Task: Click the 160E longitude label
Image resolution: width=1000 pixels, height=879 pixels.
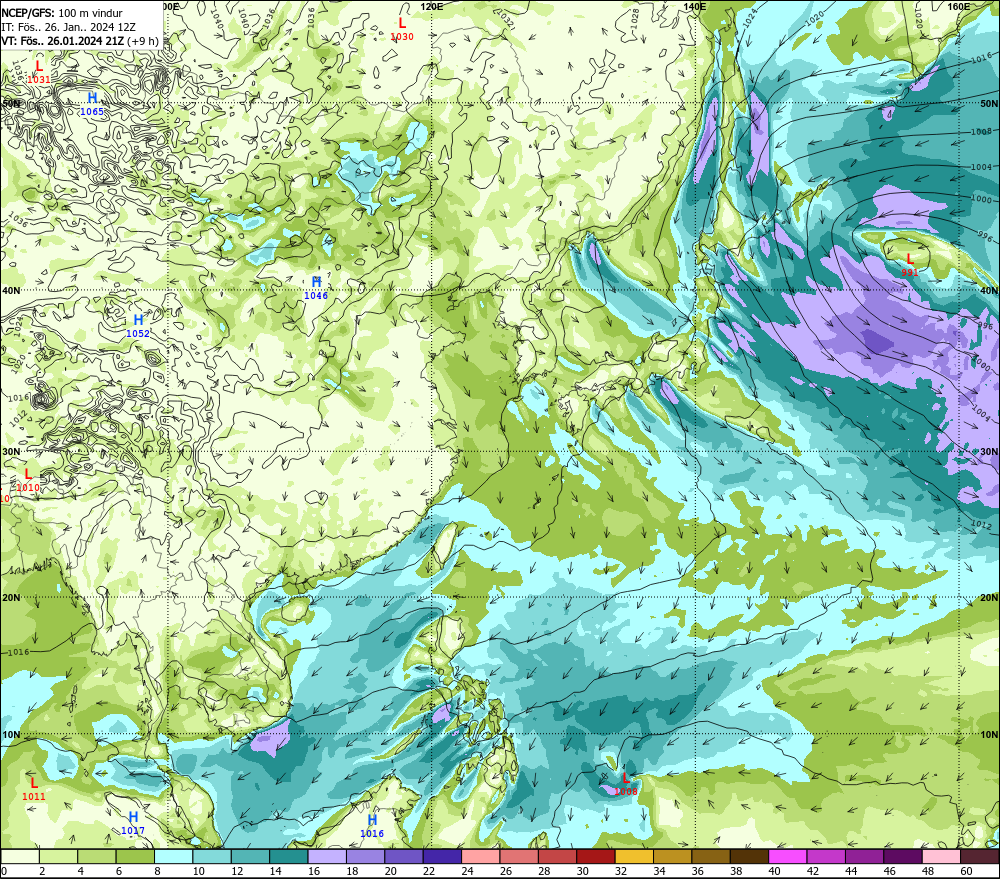Action: coord(959,6)
